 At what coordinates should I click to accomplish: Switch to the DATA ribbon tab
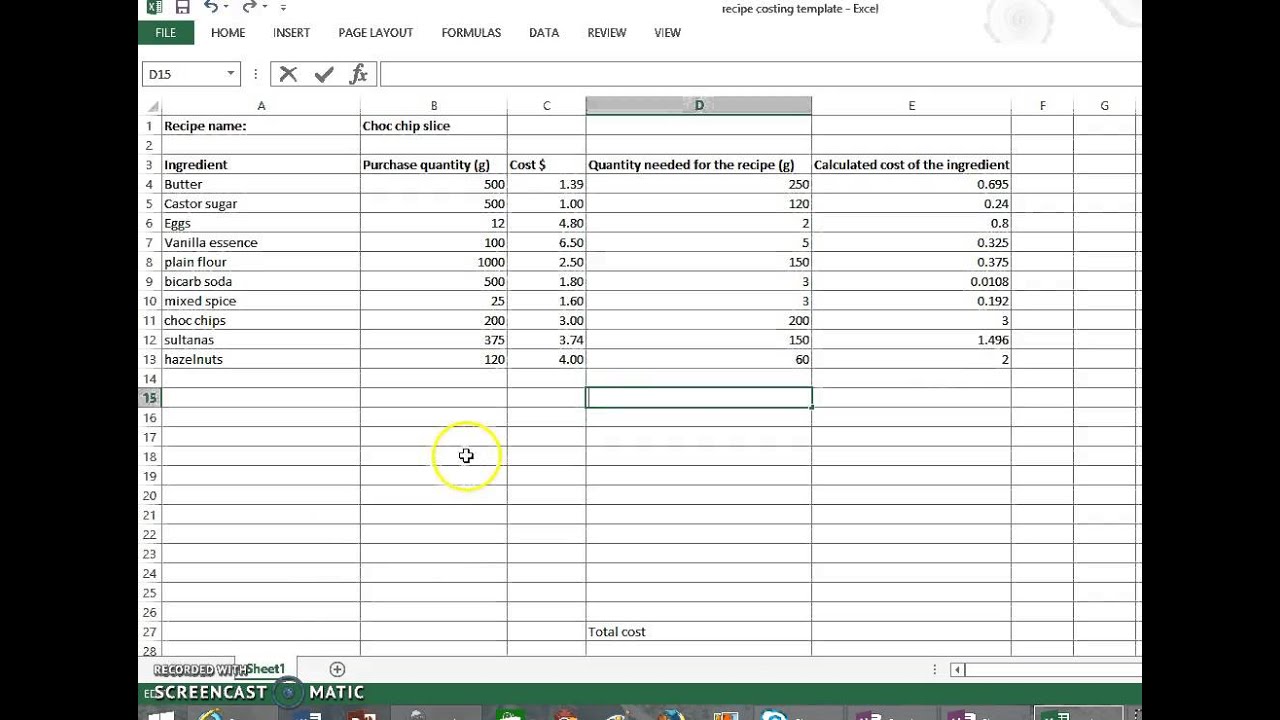(x=544, y=33)
